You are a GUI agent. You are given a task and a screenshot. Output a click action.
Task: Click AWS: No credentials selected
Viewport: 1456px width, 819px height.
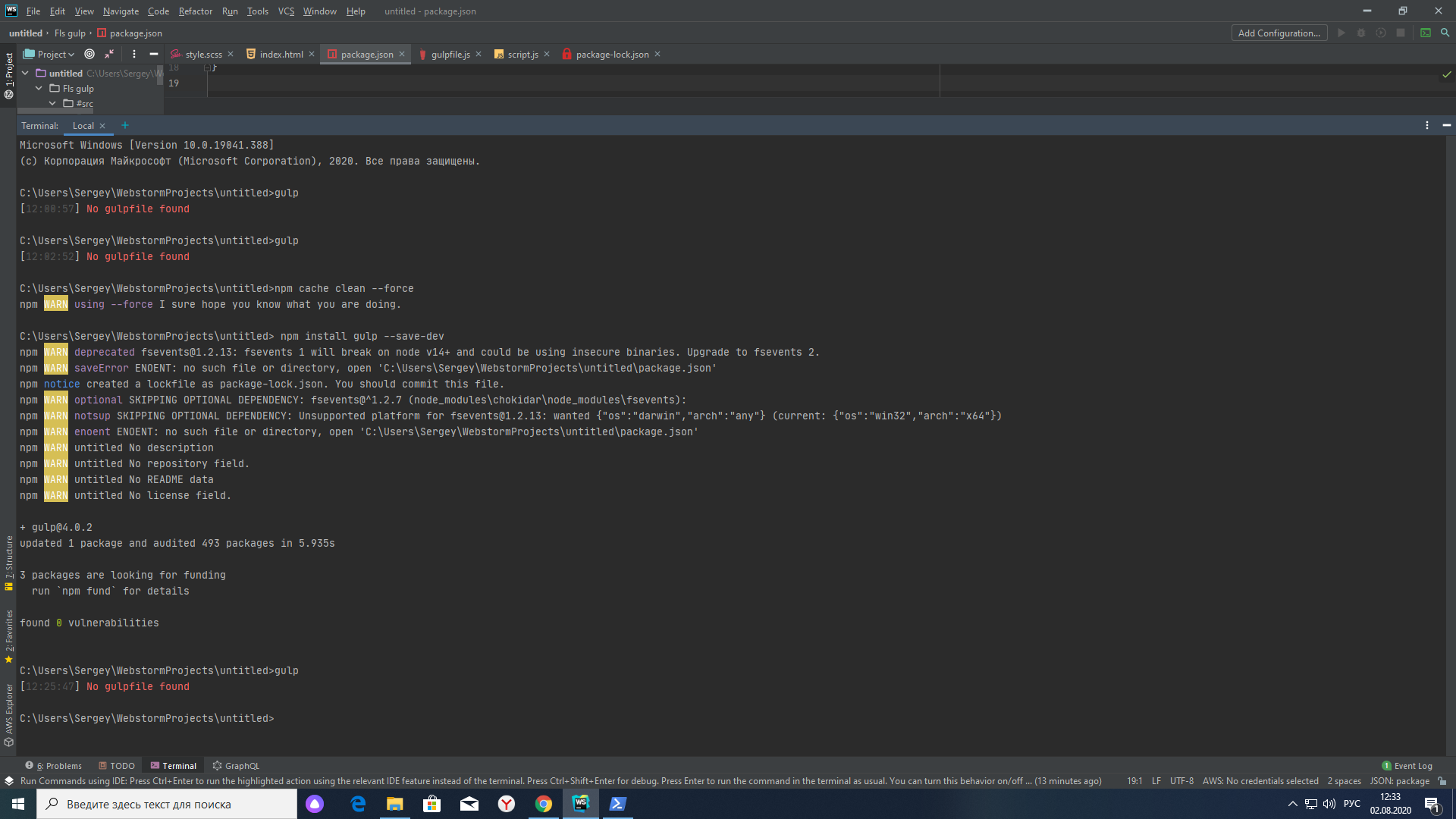tap(1260, 781)
